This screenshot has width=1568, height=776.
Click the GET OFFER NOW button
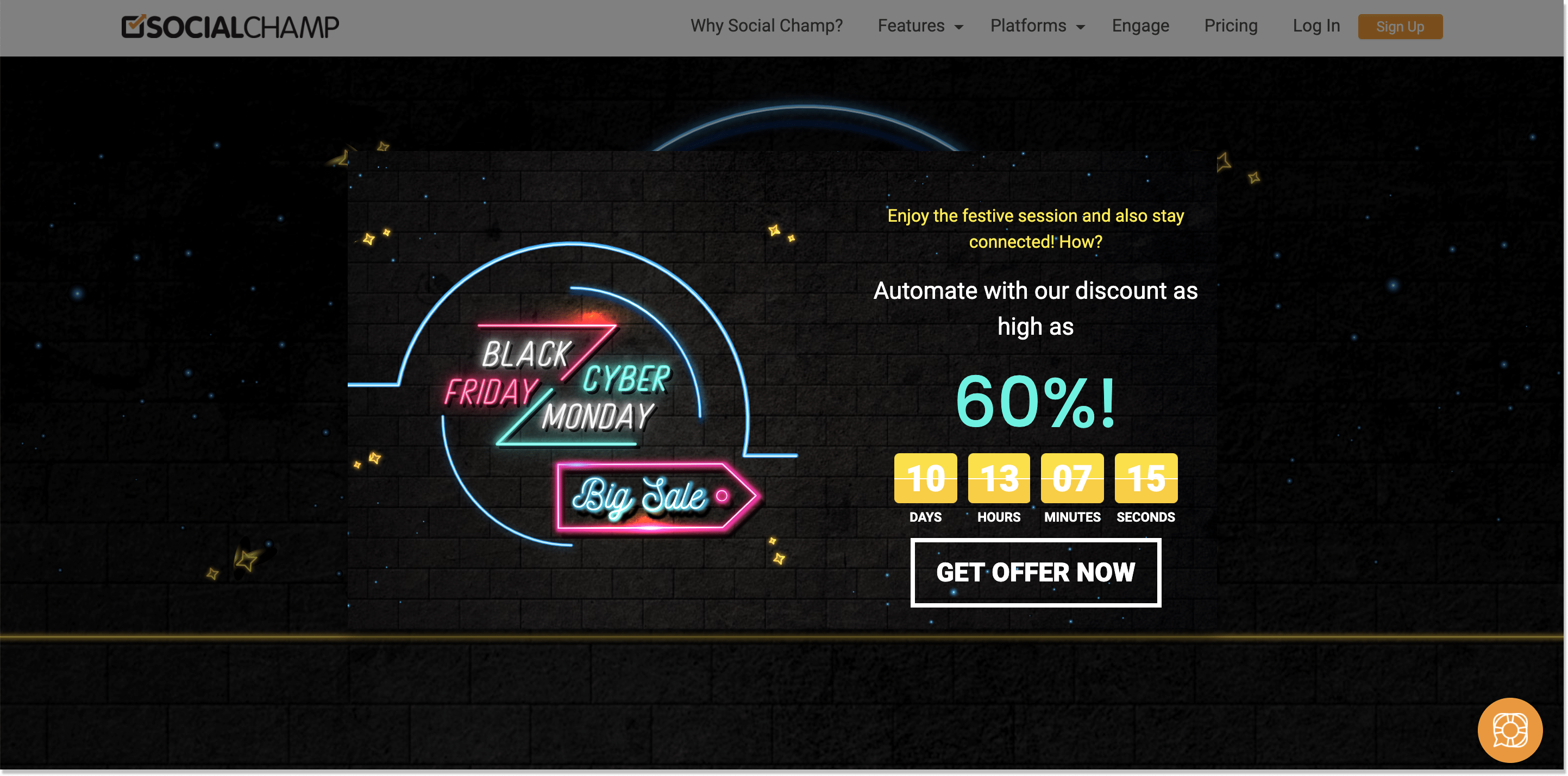1035,572
